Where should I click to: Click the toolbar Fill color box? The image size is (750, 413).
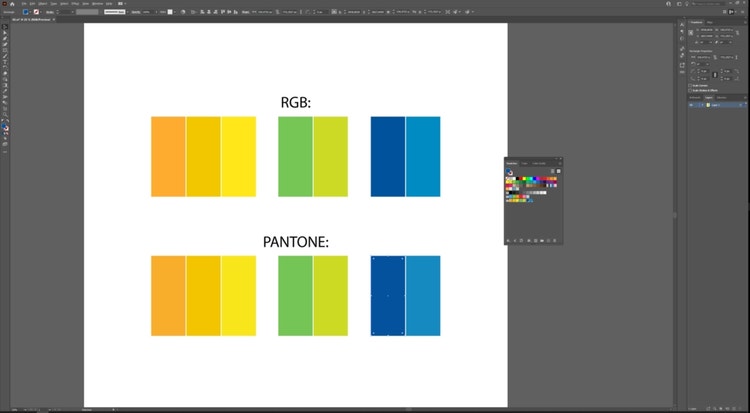click(x=3, y=125)
